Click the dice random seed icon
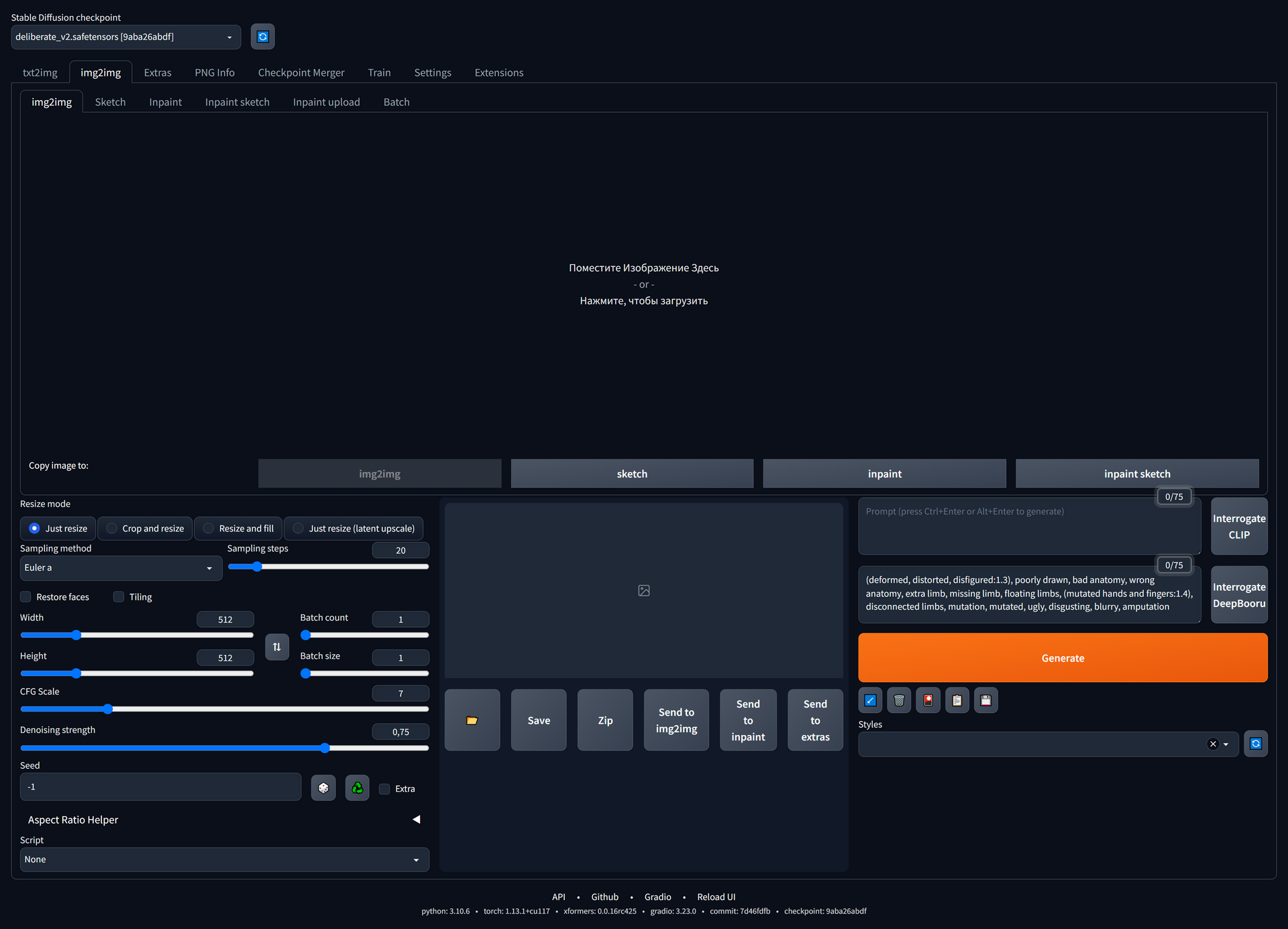 323,787
